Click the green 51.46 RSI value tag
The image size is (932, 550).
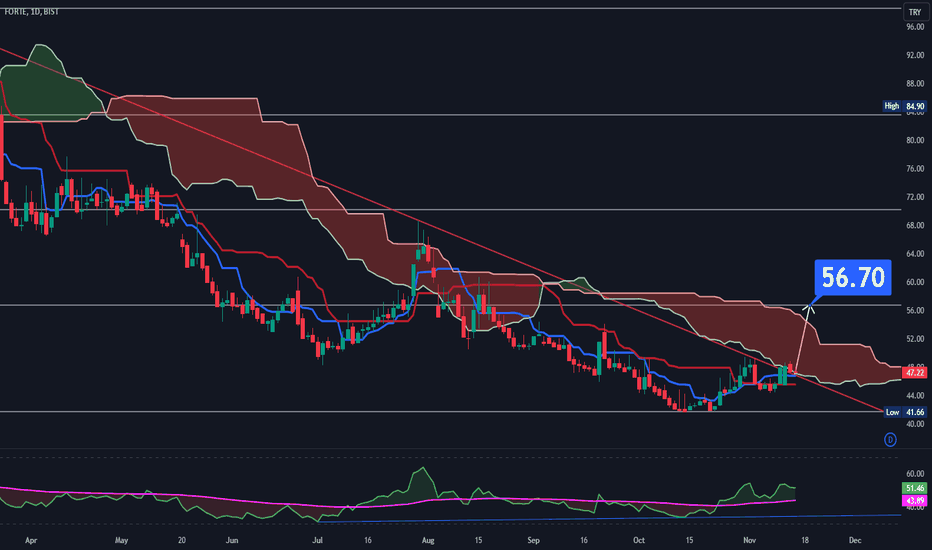tap(915, 488)
